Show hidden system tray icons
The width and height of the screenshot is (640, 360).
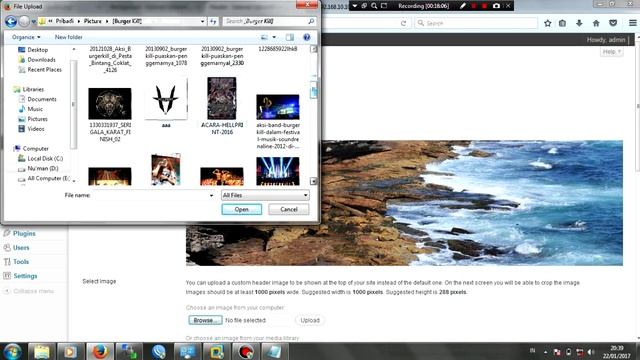pos(545,352)
